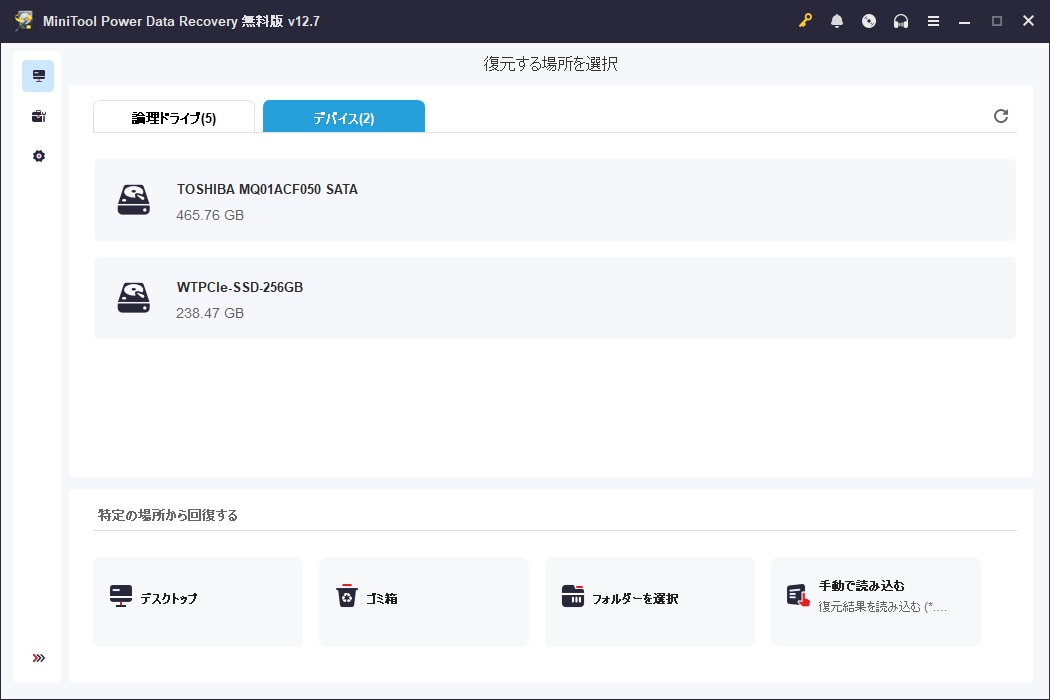This screenshot has height=700, width=1050.
Task: Select the デバイス(2) tab
Action: 343,118
